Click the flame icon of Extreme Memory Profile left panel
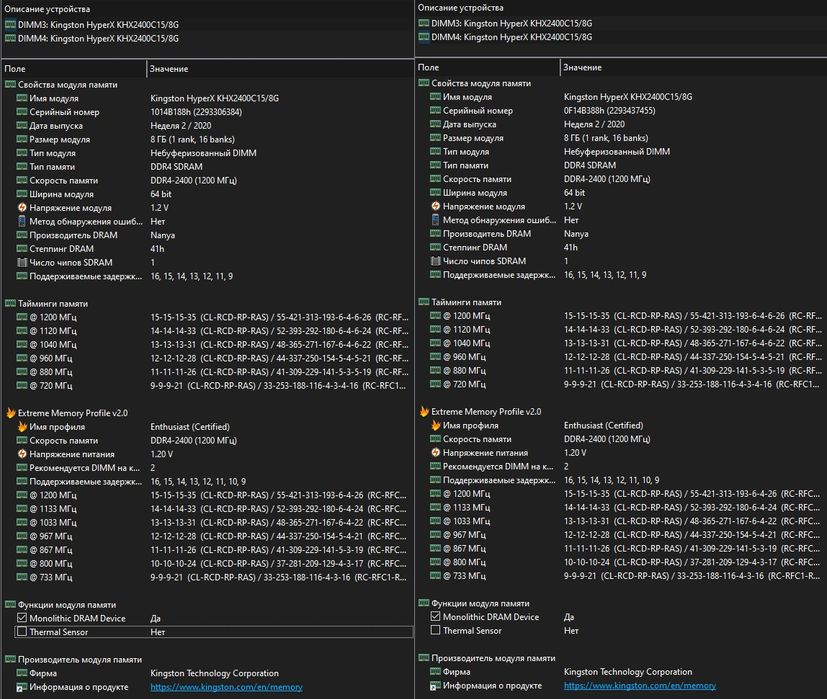The height and width of the screenshot is (699, 827). pyautogui.click(x=11, y=413)
